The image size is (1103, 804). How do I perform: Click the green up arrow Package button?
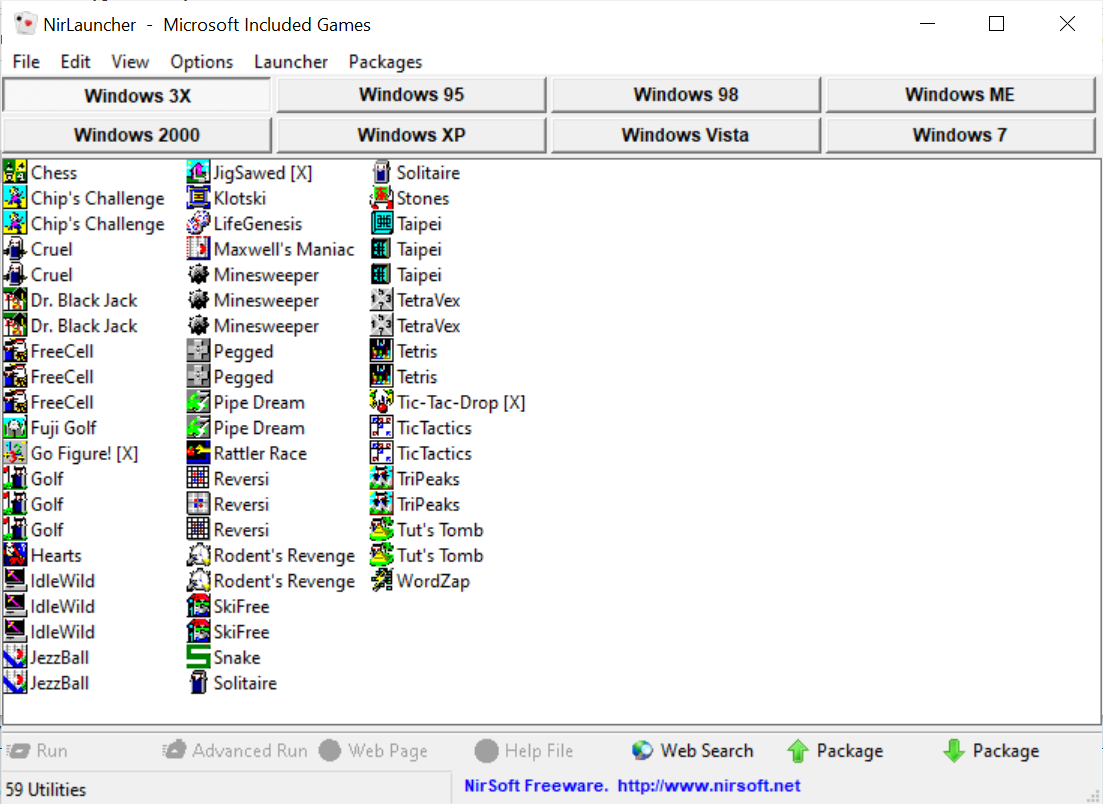(835, 751)
